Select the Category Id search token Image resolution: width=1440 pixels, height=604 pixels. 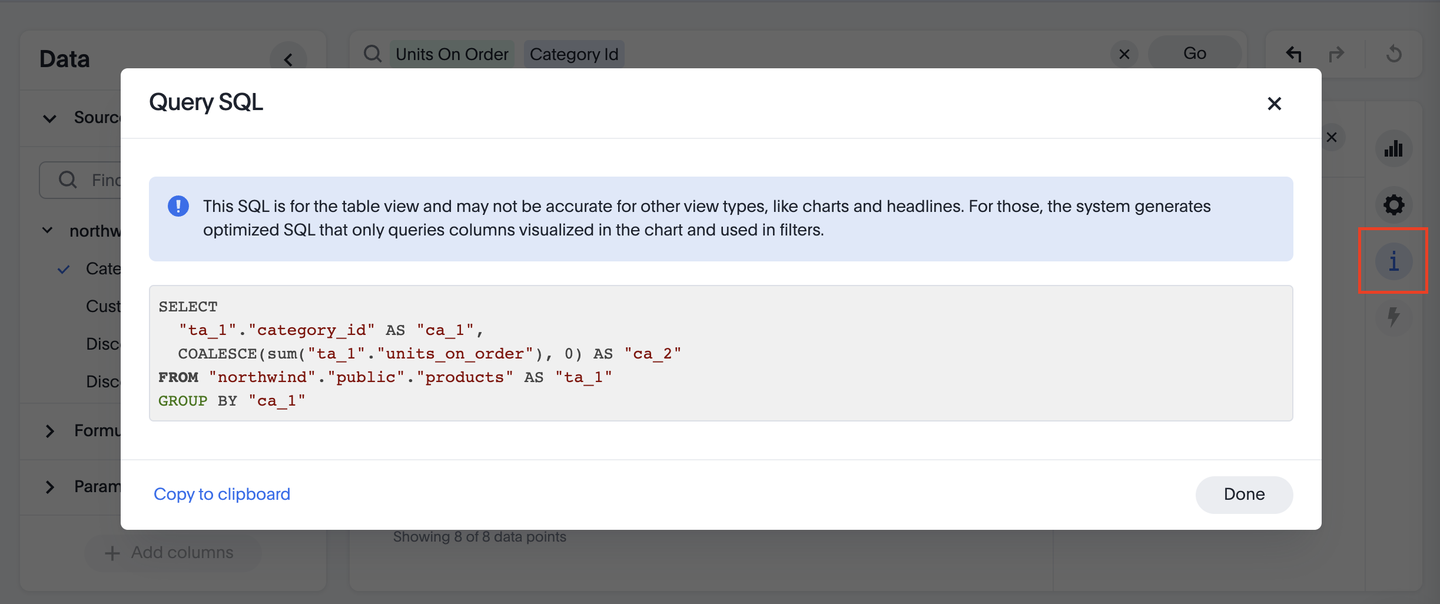(x=574, y=54)
